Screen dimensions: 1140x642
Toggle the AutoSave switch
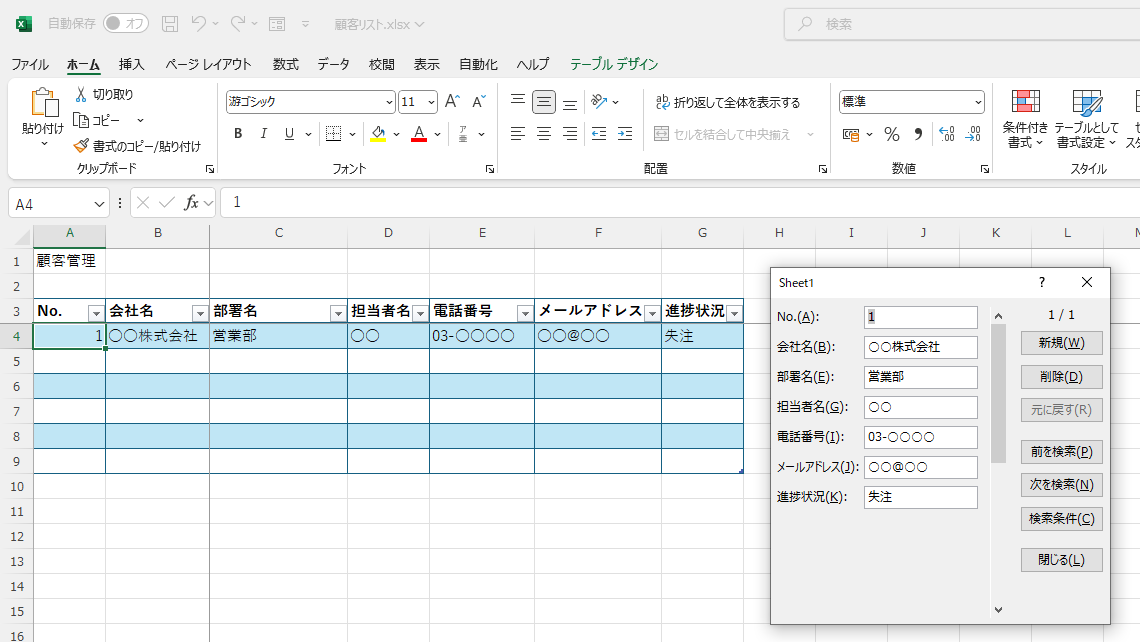click(125, 23)
